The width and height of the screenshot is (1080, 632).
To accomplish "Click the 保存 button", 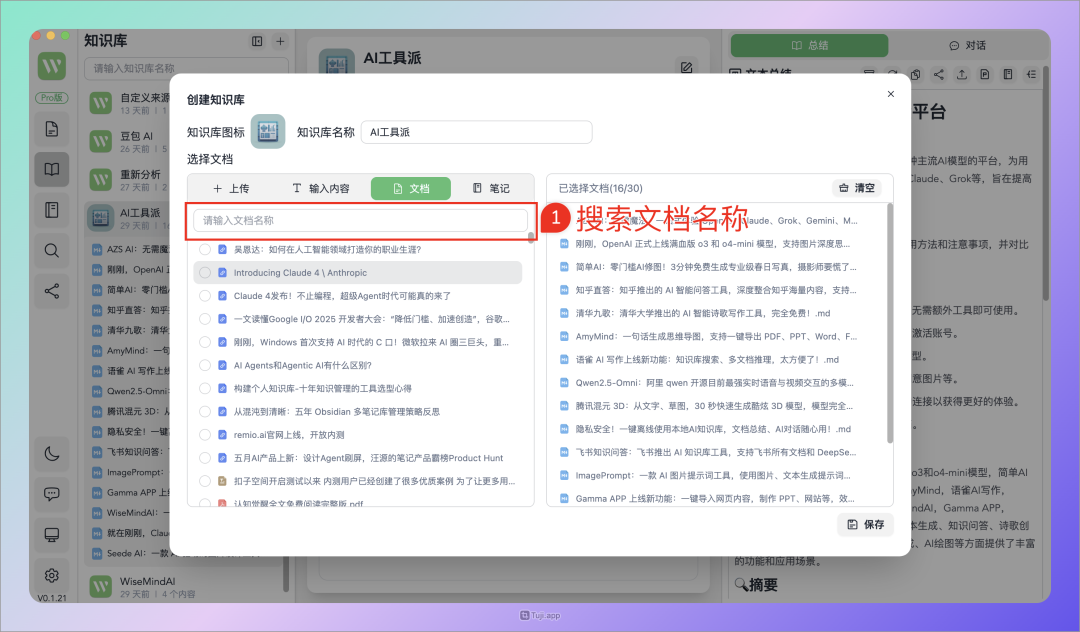I will pyautogui.click(x=865, y=524).
